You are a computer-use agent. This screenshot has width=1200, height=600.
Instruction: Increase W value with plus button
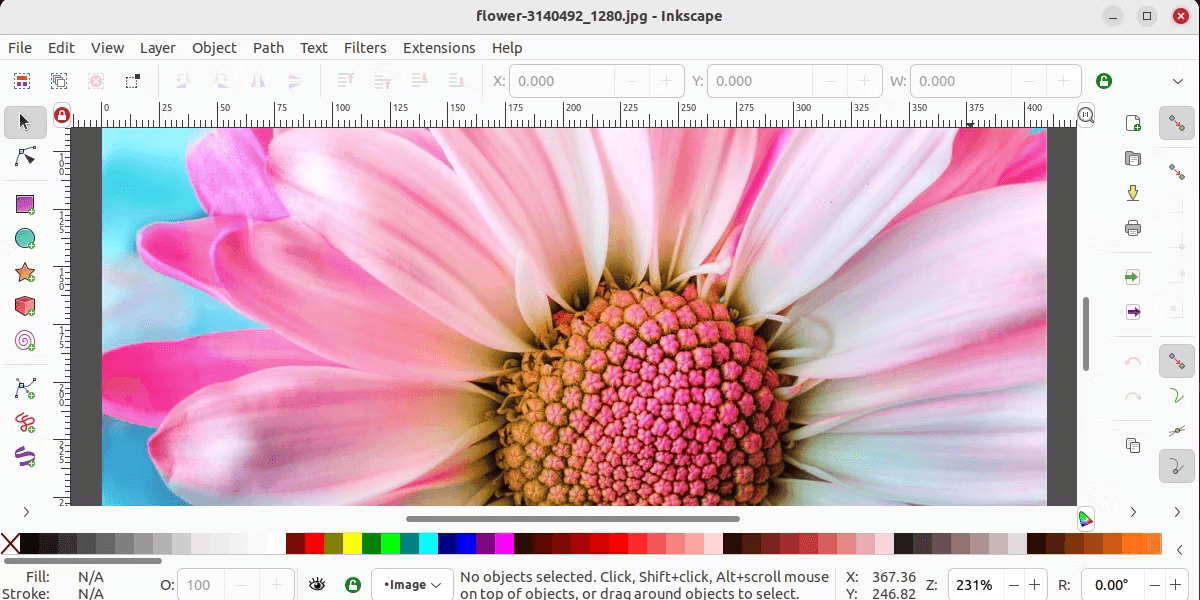(1064, 81)
